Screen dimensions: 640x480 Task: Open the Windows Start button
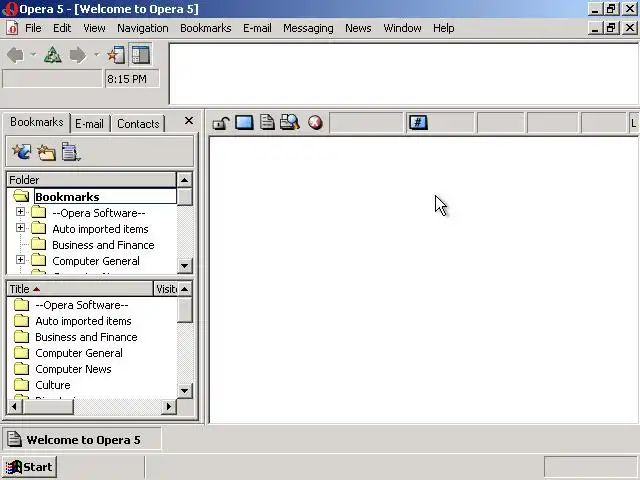click(x=30, y=467)
